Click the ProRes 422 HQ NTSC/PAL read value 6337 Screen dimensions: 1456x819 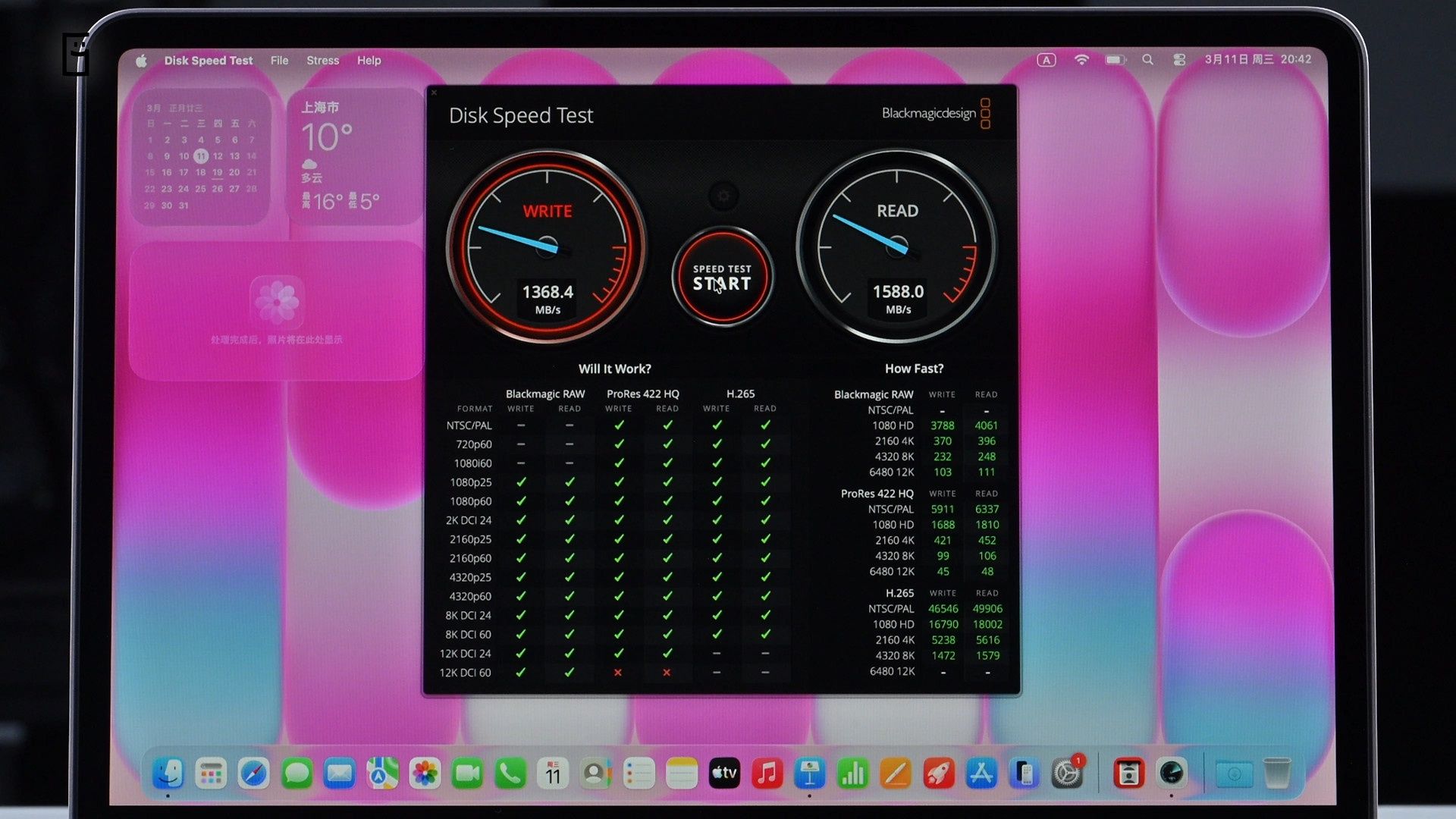click(987, 509)
